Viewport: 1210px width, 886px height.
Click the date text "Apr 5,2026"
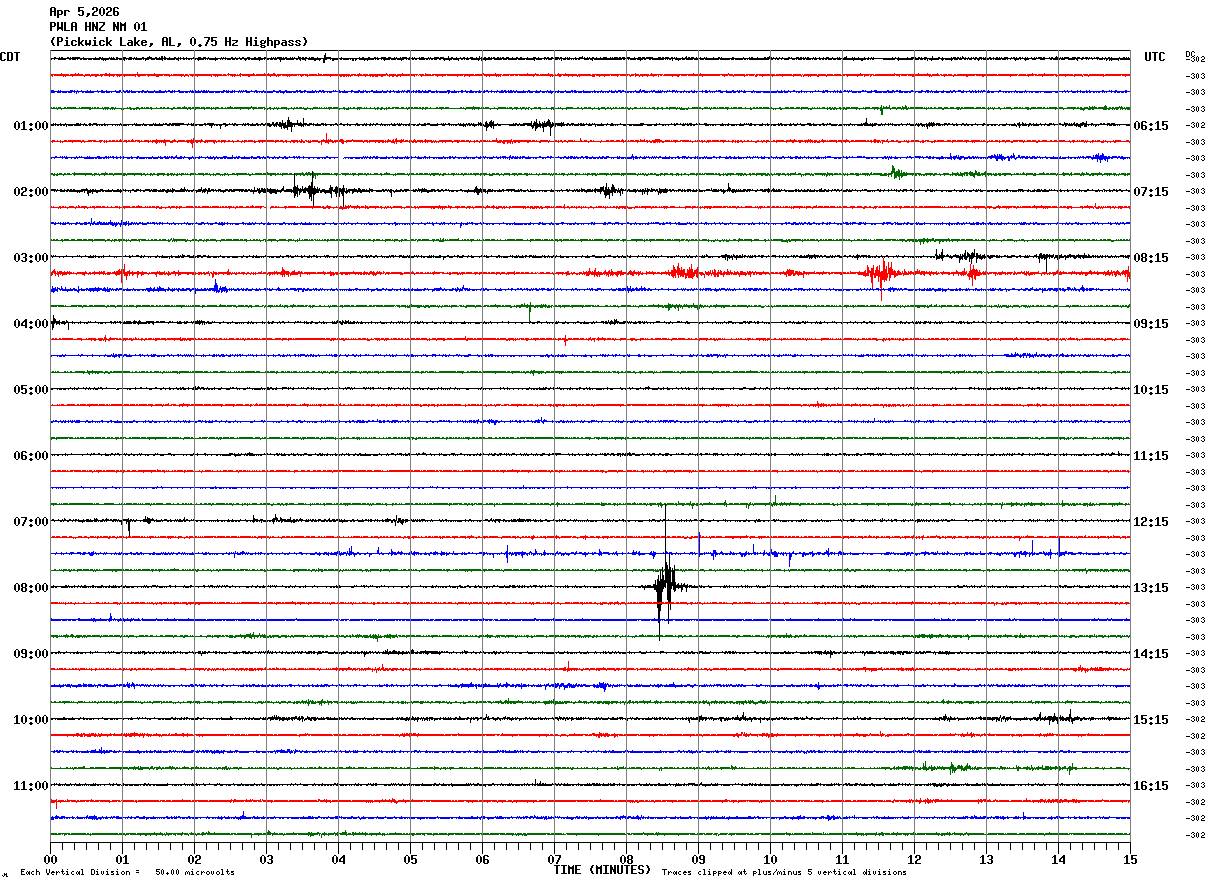84,12
